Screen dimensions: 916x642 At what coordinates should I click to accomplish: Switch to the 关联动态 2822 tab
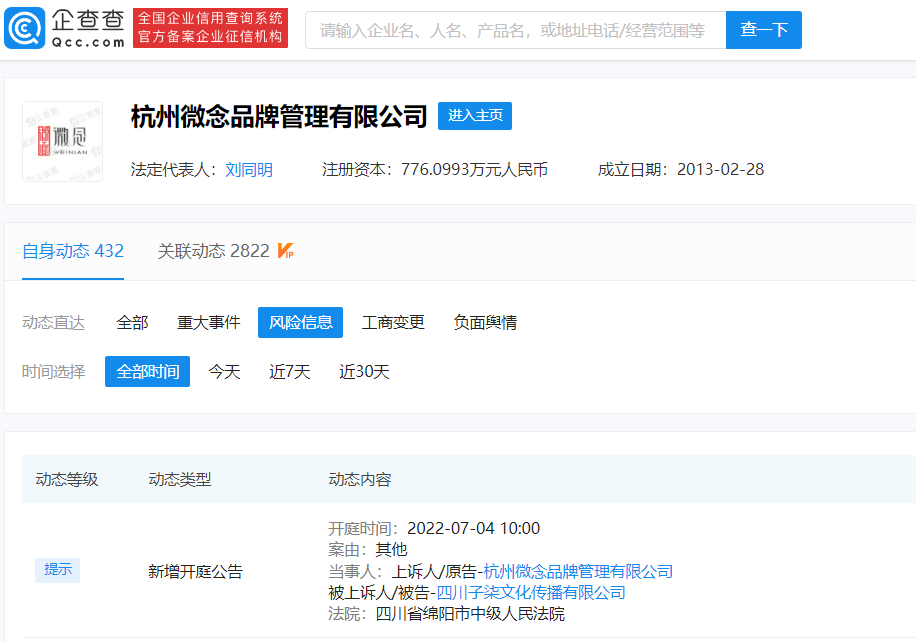pos(213,251)
